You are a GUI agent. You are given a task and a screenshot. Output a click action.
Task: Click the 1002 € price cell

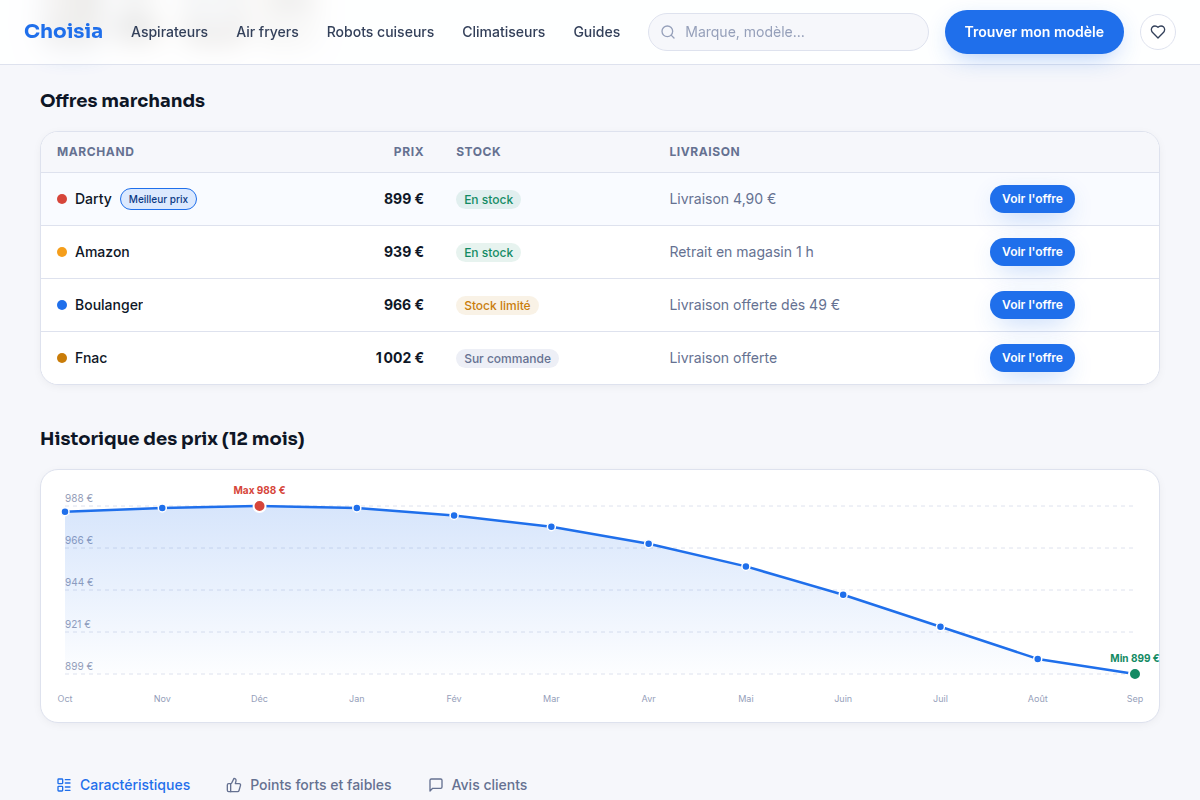click(x=400, y=358)
